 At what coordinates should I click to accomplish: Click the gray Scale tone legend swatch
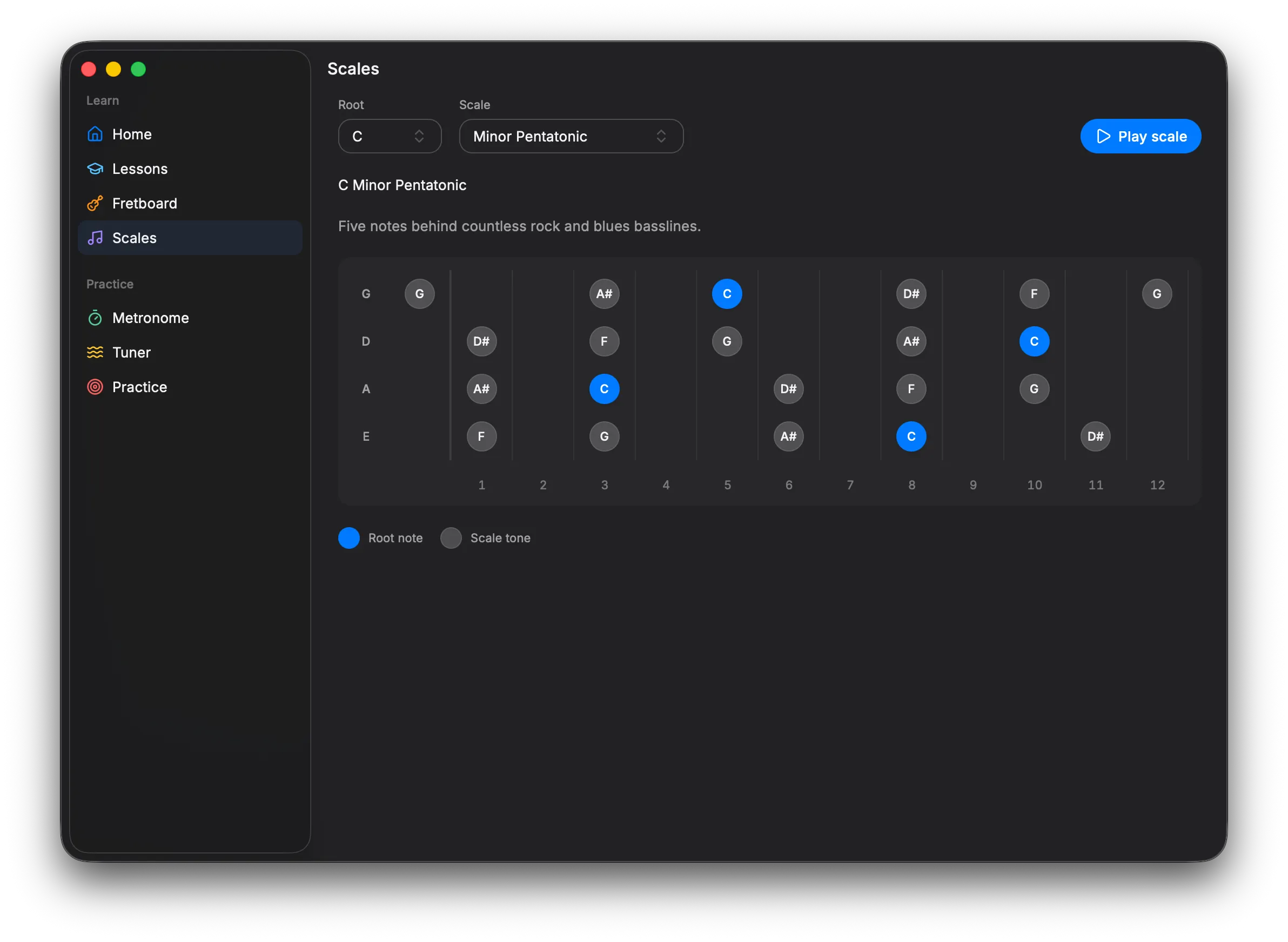(451, 538)
